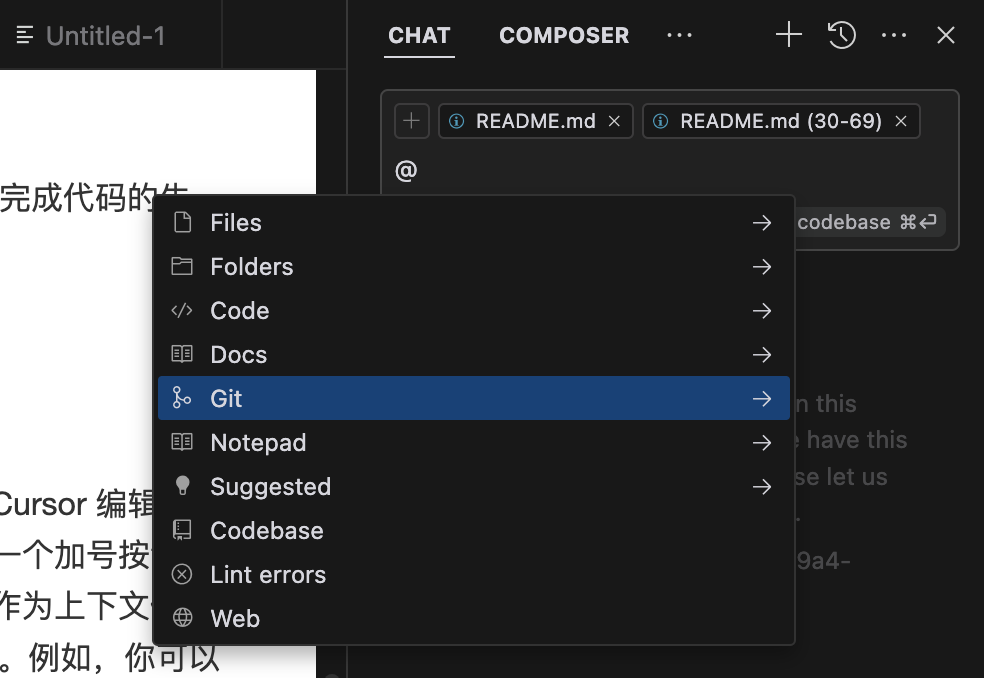The width and height of the screenshot is (984, 678).
Task: Choose Codebase from the list
Action: [474, 530]
